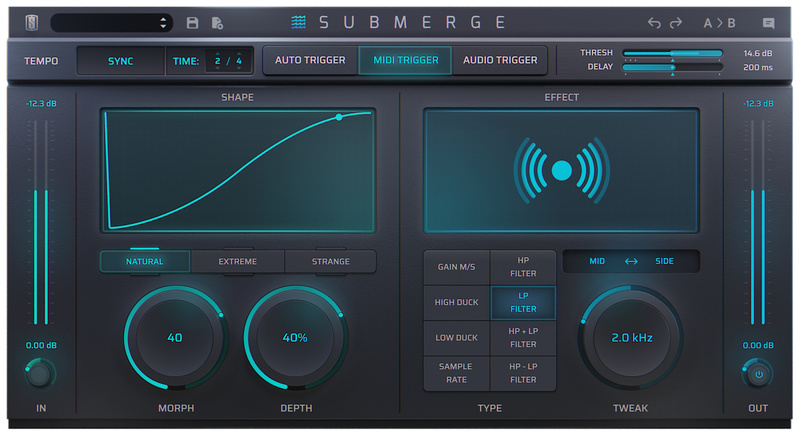Click the THRESH slider bar
800x436 pixels.
click(672, 52)
